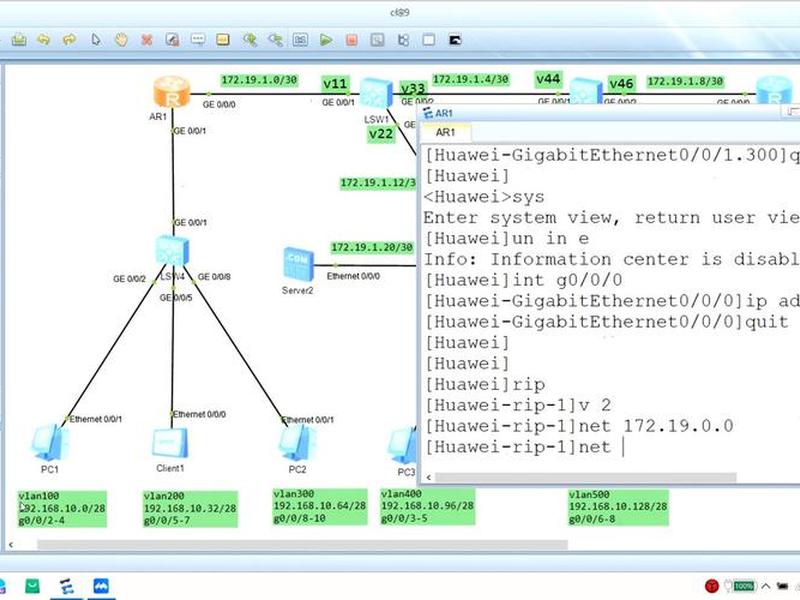This screenshot has height=600, width=800.
Task: Click the print topology toolbar icon
Action: tap(19, 39)
